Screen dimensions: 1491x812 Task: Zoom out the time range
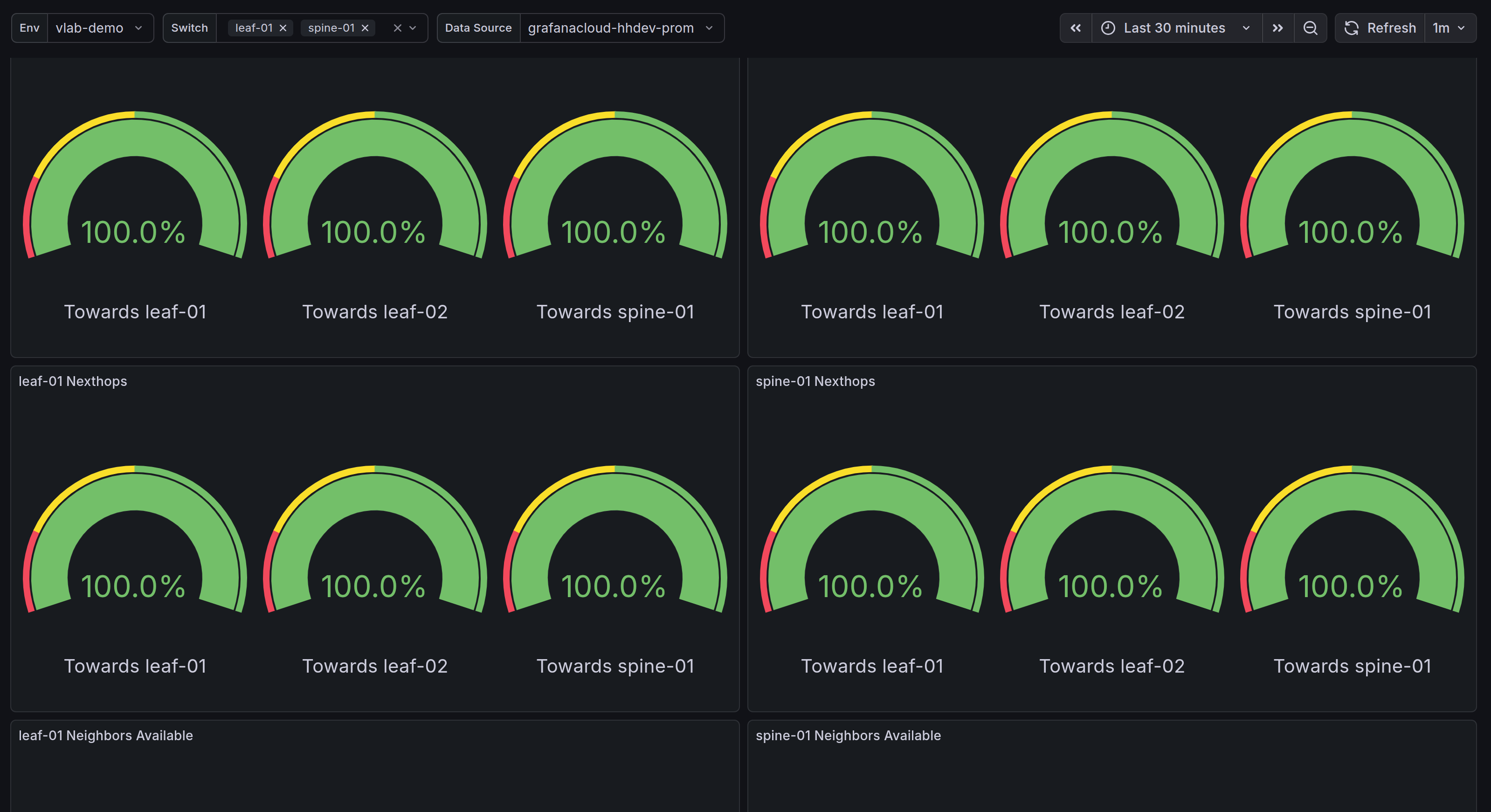click(1311, 28)
